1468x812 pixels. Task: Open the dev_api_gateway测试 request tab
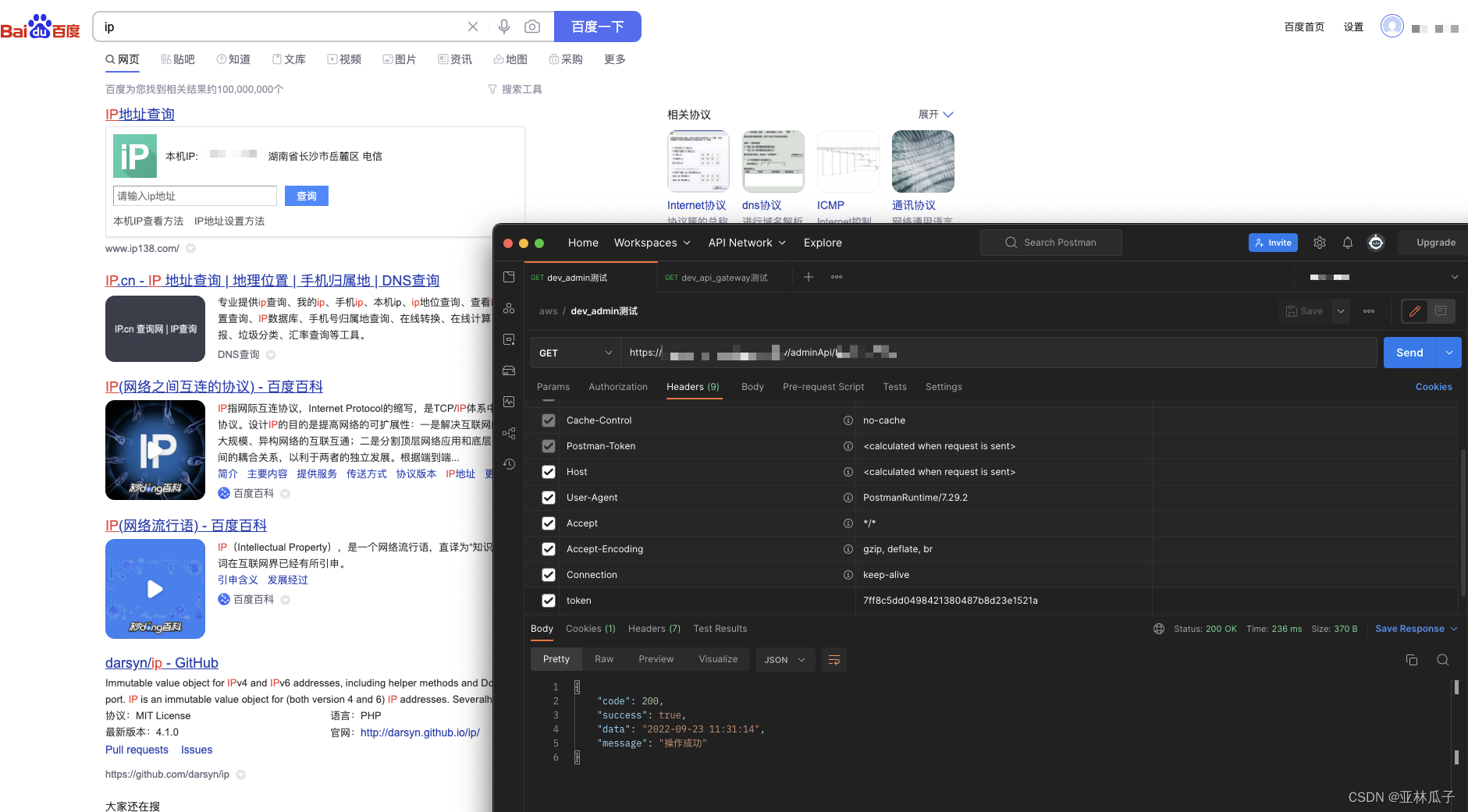[723, 277]
